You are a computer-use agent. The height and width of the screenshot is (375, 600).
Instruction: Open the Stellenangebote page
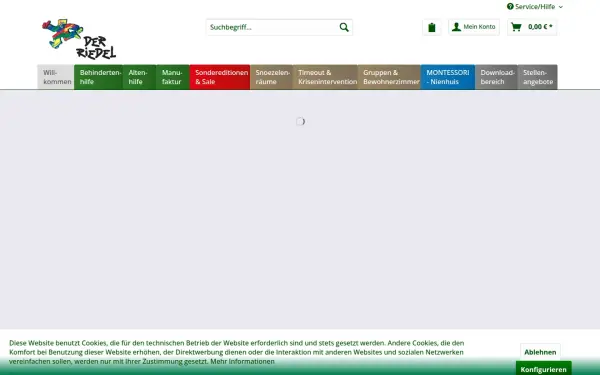tap(538, 77)
